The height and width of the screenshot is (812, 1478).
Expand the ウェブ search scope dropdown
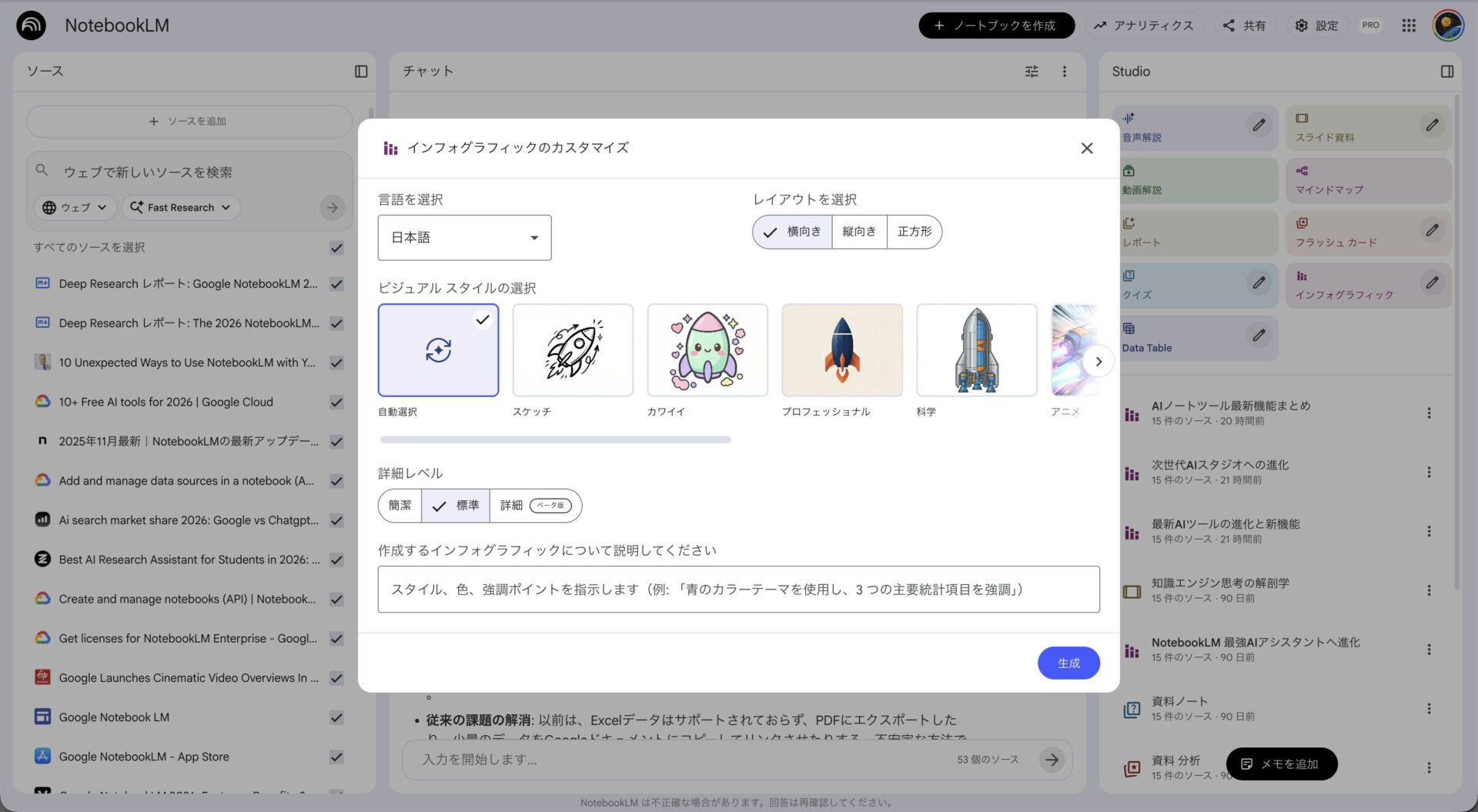coord(74,207)
